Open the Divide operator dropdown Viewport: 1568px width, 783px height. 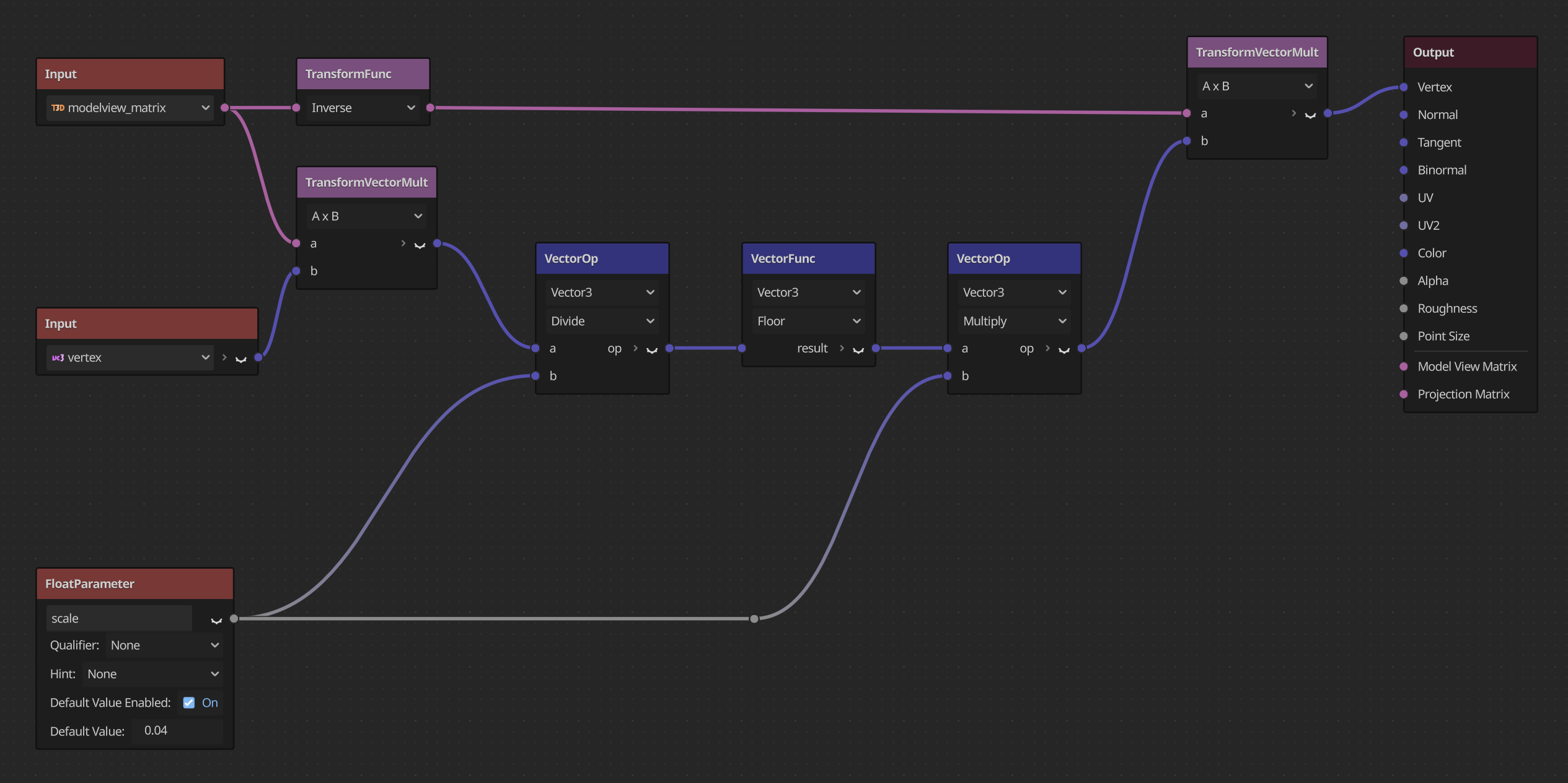tap(602, 321)
